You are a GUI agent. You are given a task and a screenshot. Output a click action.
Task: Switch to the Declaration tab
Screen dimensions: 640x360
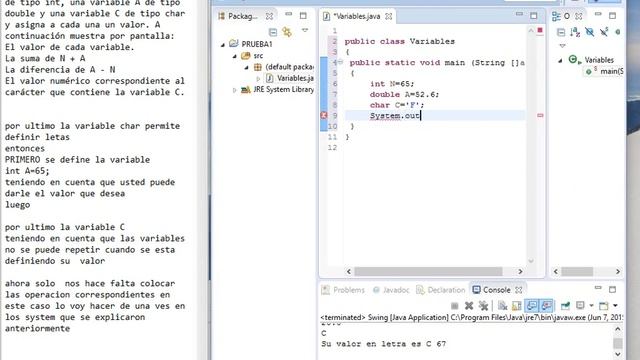point(441,290)
